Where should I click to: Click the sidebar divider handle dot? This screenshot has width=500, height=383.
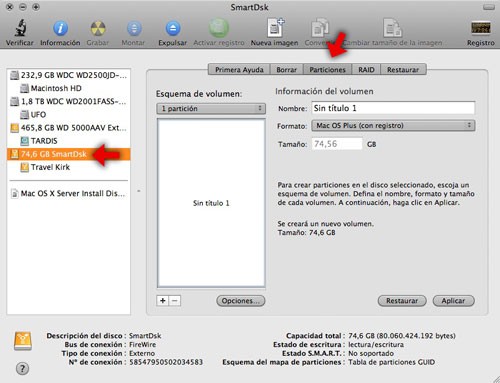point(139,191)
